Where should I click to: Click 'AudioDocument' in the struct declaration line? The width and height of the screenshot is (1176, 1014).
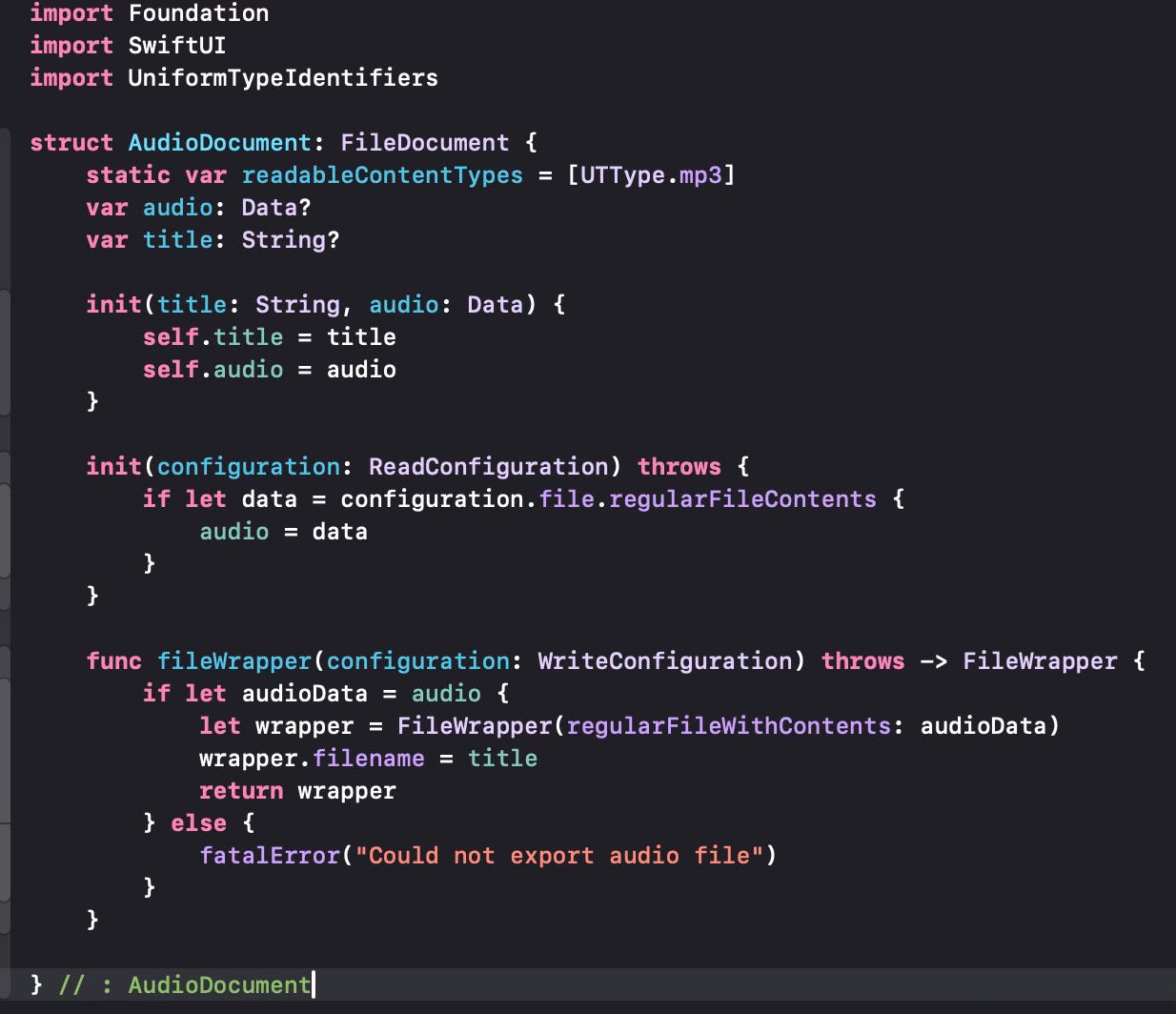(219, 143)
